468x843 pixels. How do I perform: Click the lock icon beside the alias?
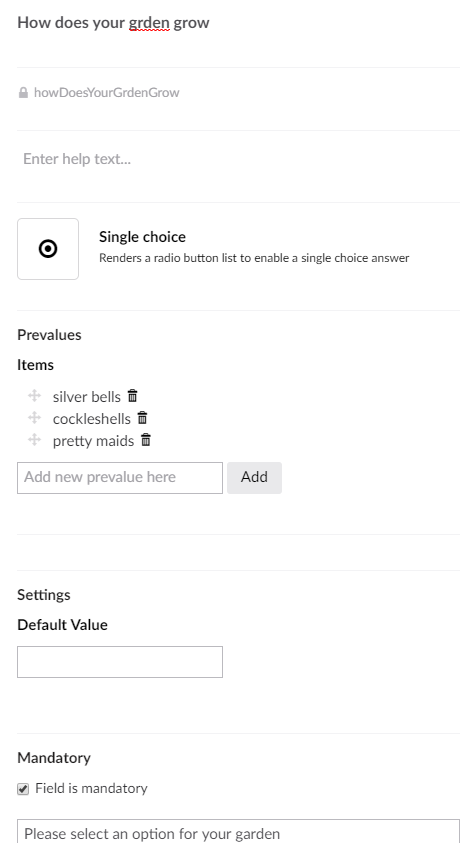(23, 92)
